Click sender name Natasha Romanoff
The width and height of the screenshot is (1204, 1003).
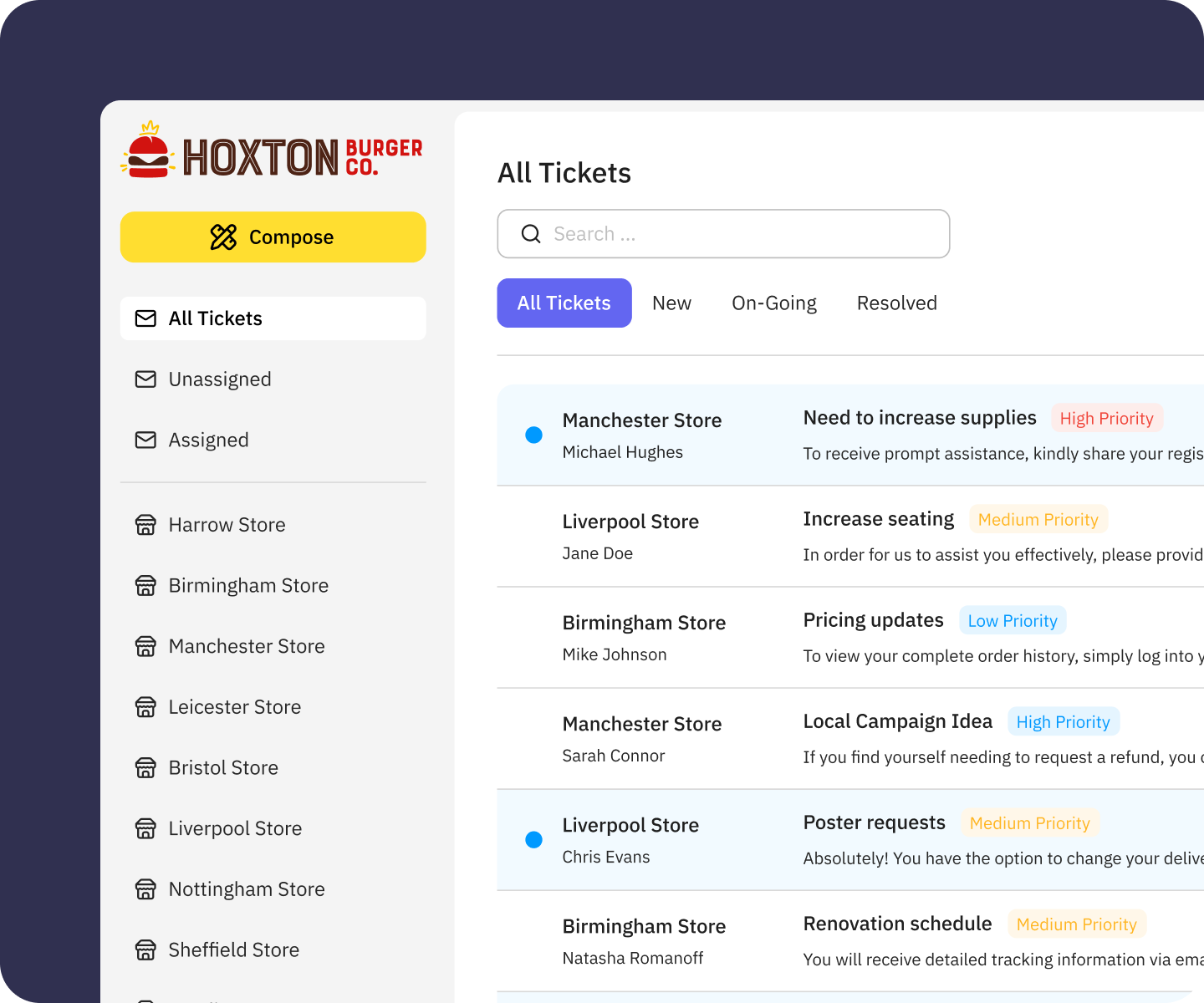point(633,958)
